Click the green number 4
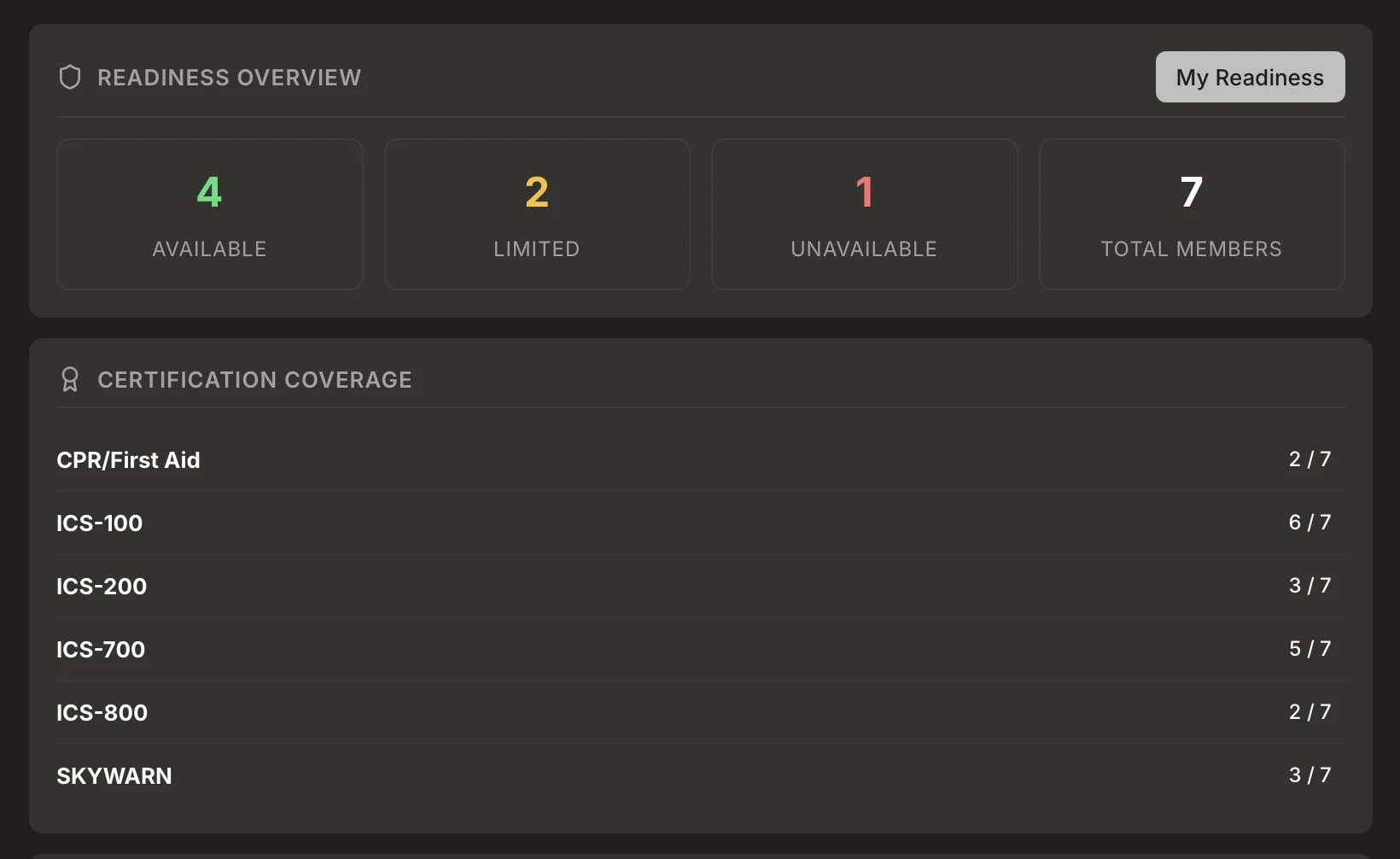 click(209, 192)
